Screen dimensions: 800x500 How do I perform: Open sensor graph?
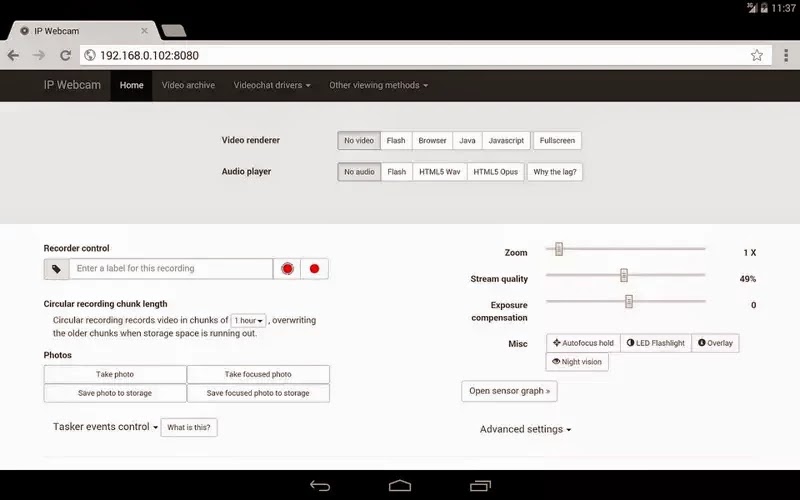tap(509, 391)
